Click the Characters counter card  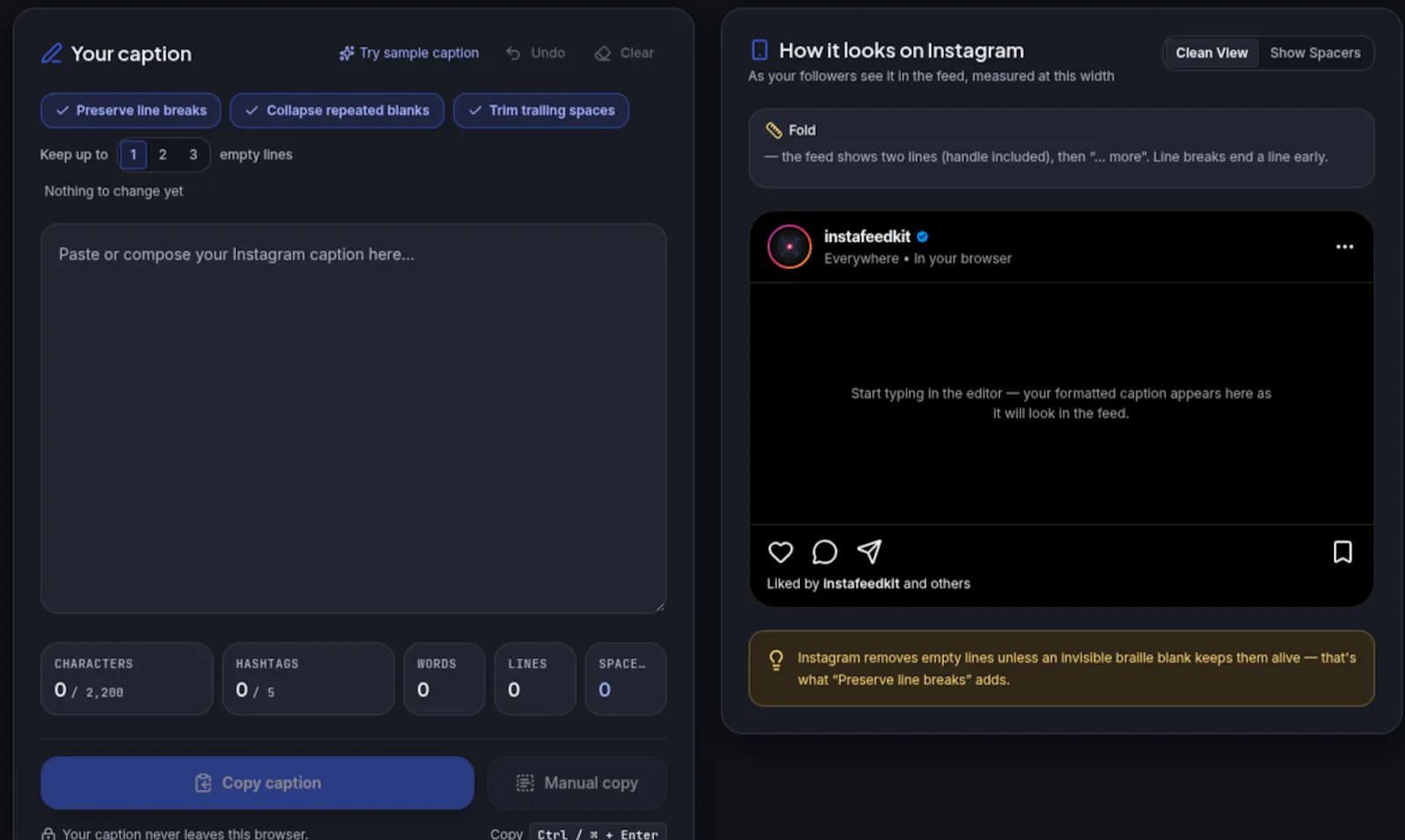[126, 678]
